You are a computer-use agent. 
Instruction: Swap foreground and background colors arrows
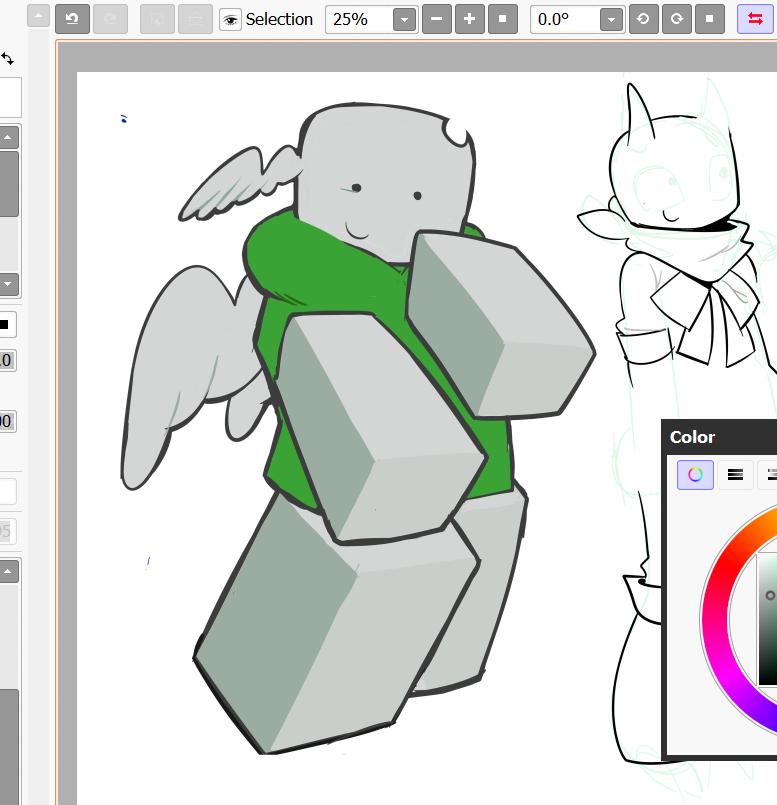pyautogui.click(x=7, y=59)
